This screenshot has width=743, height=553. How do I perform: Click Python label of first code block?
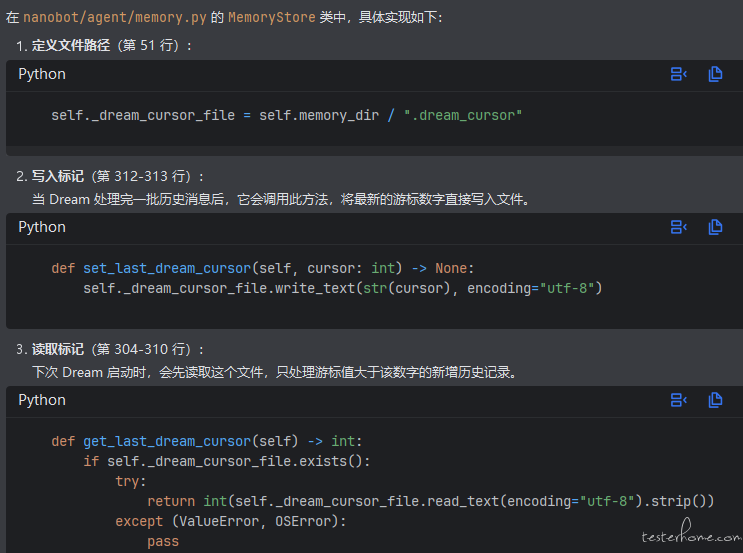click(42, 74)
